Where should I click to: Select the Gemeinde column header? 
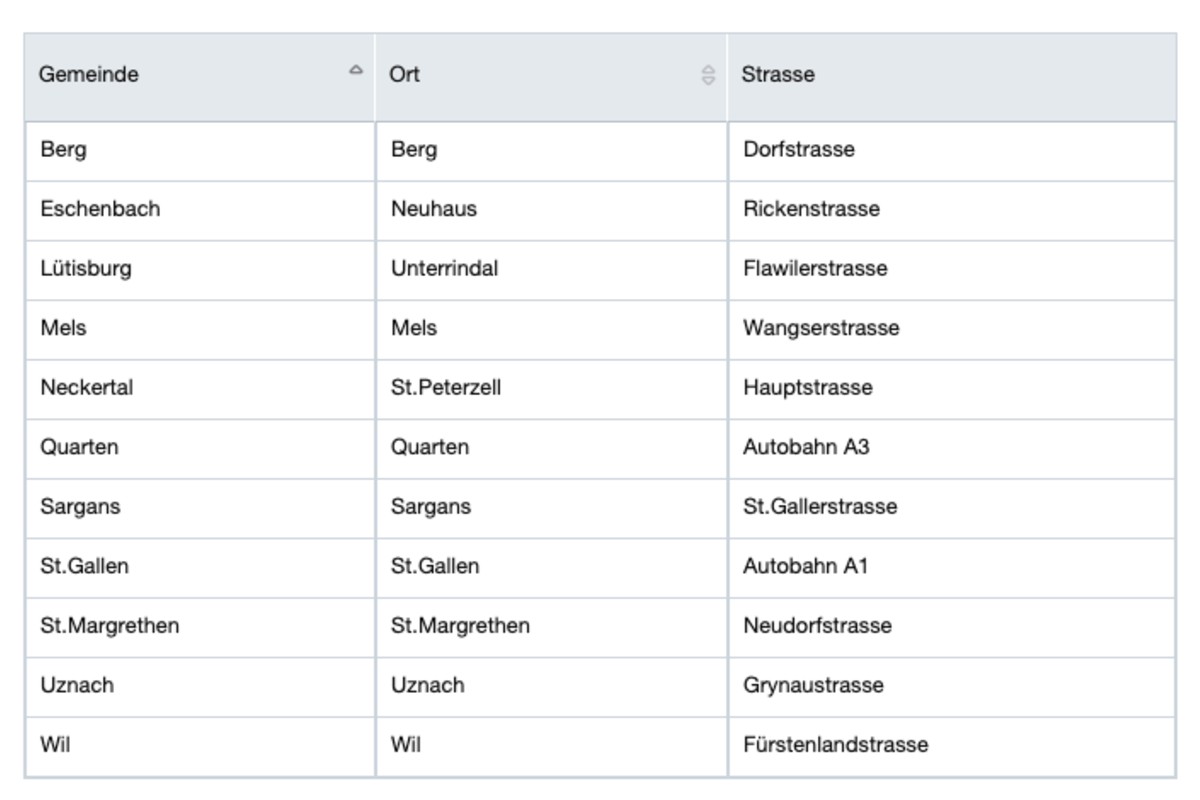tap(89, 75)
